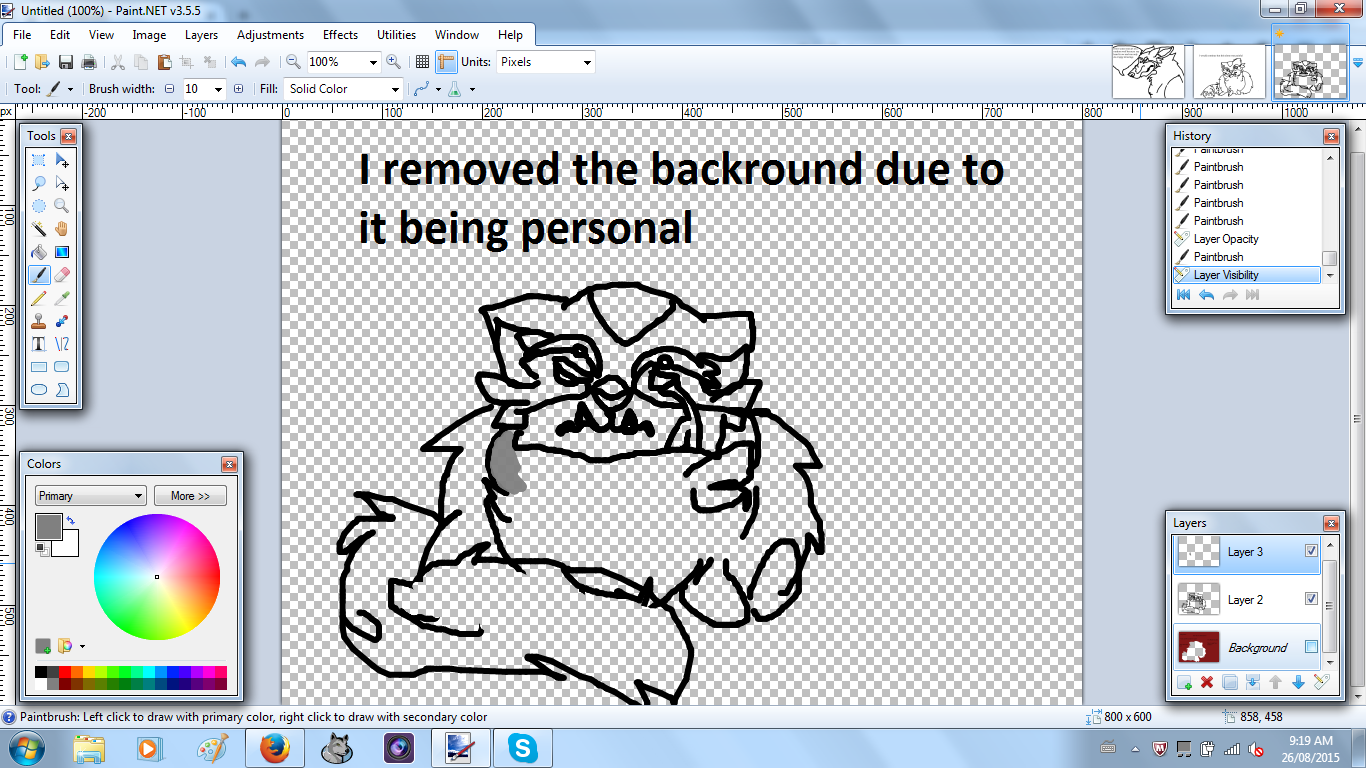Open the zoom percentage dropdown
The width and height of the screenshot is (1366, 768).
coord(373,62)
